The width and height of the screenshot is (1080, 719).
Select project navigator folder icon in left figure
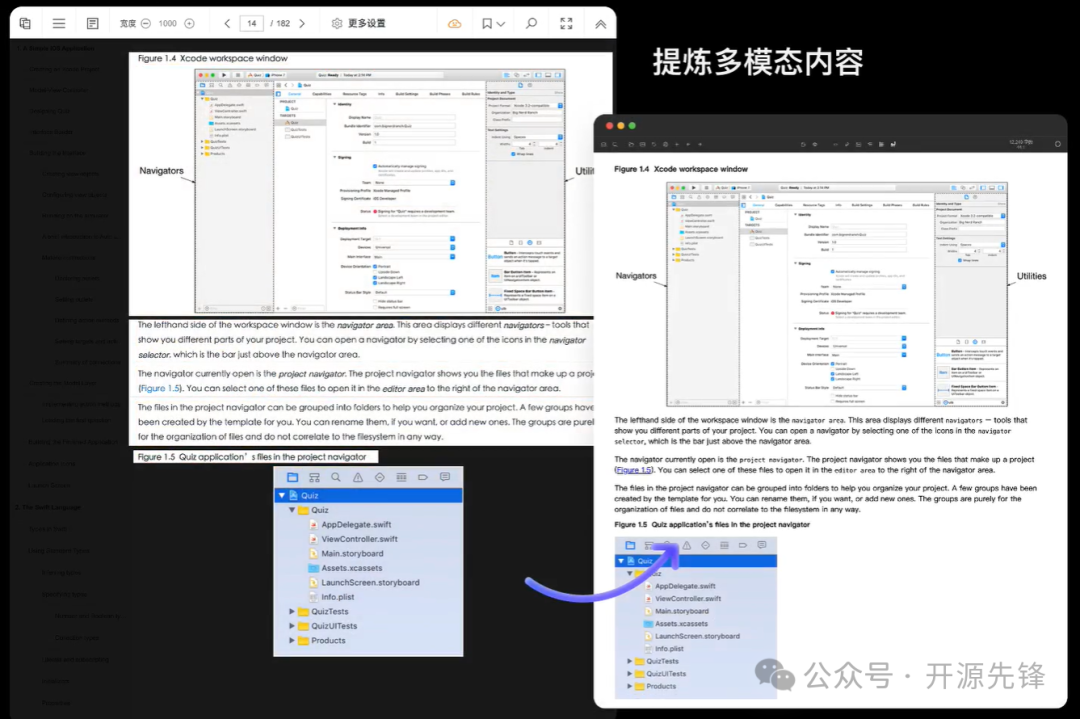click(x=293, y=477)
